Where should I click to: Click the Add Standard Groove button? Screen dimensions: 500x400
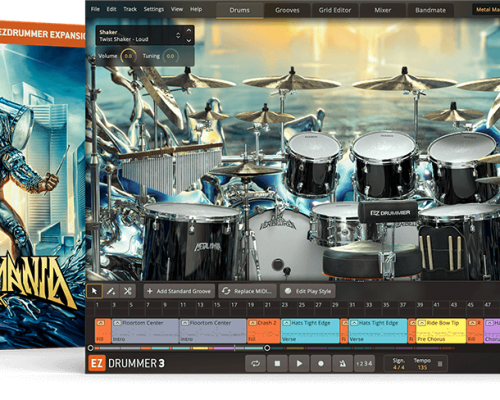point(179,291)
